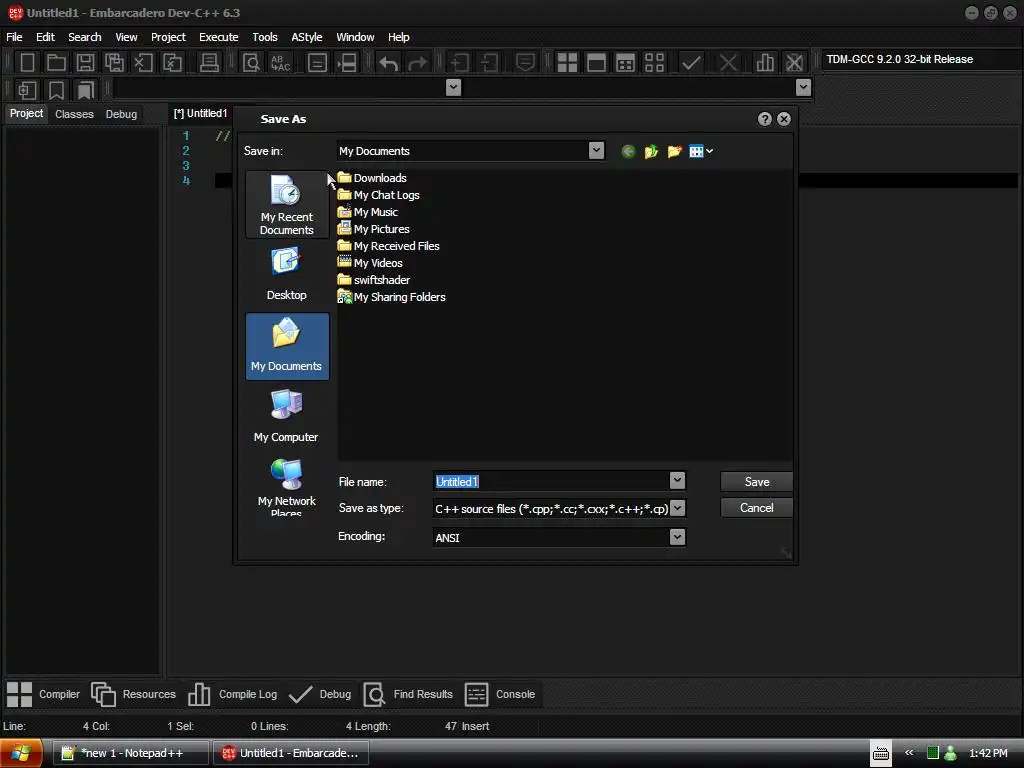The height and width of the screenshot is (768, 1024).
Task: Expand the first class browser toolbar dropdown
Action: [453, 88]
